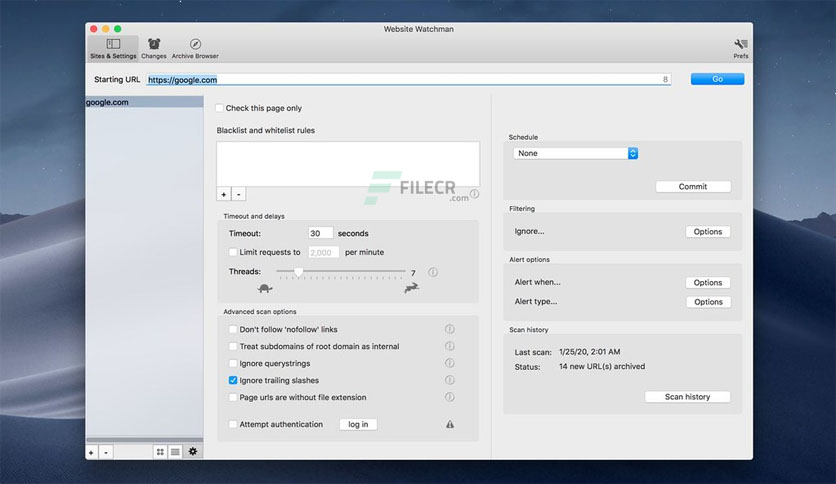The height and width of the screenshot is (484, 836).
Task: Open Prefs from the toolbar
Action: tap(741, 48)
